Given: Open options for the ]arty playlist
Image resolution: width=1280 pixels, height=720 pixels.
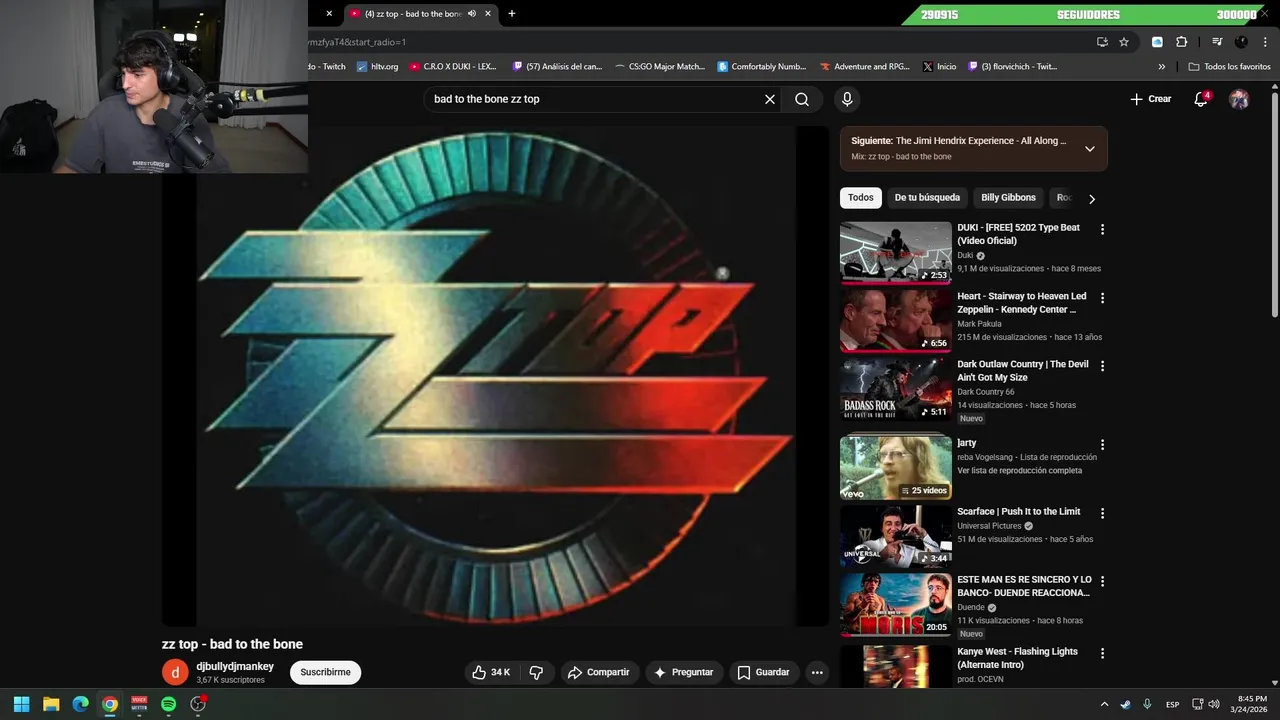Looking at the screenshot, I should 1102,444.
